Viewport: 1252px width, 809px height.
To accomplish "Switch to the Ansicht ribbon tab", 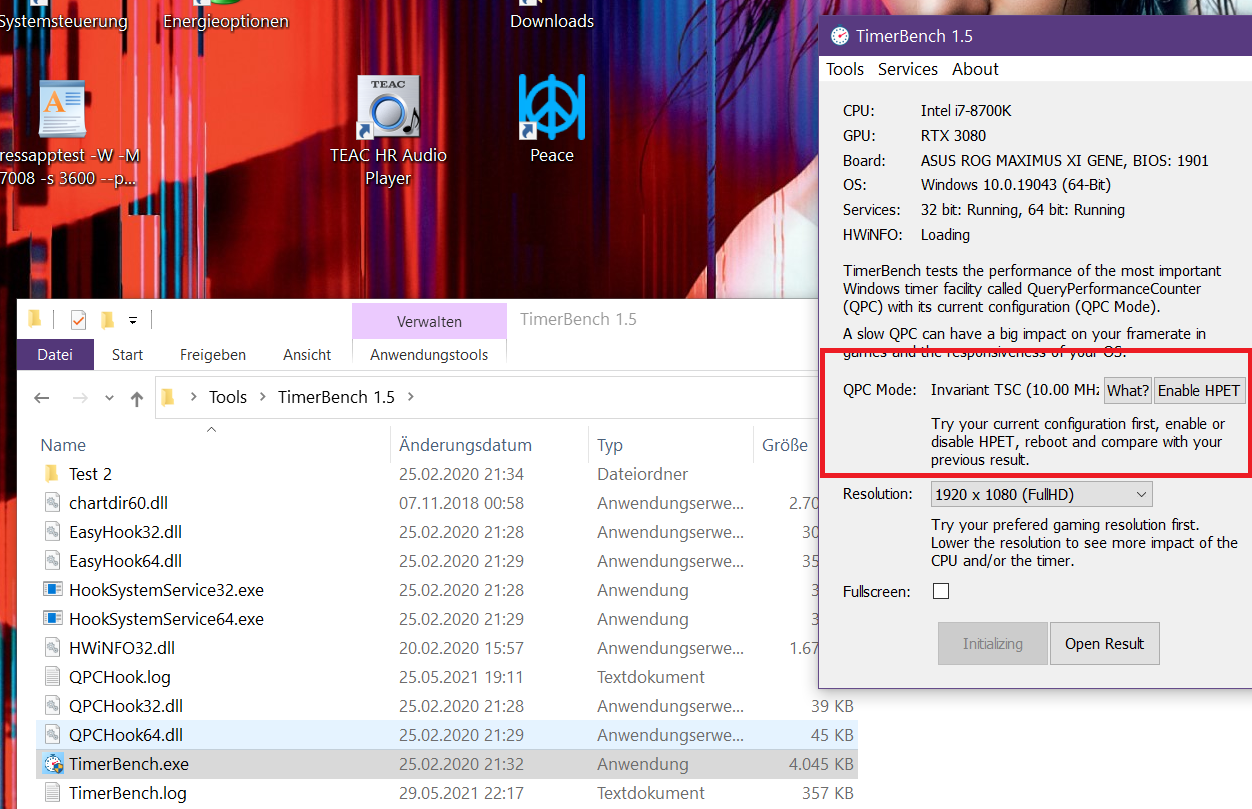I will click(307, 354).
